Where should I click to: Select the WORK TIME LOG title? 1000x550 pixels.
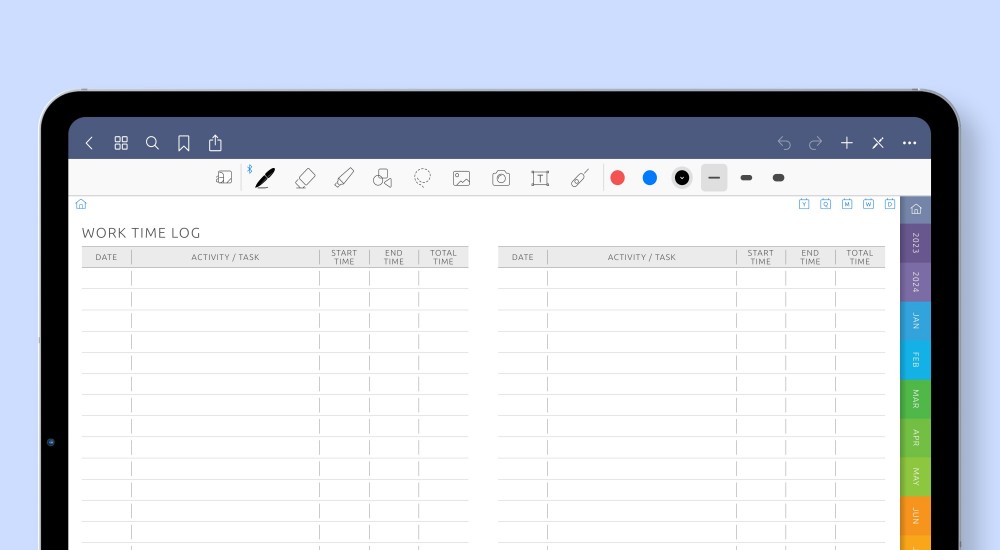[x=141, y=233]
